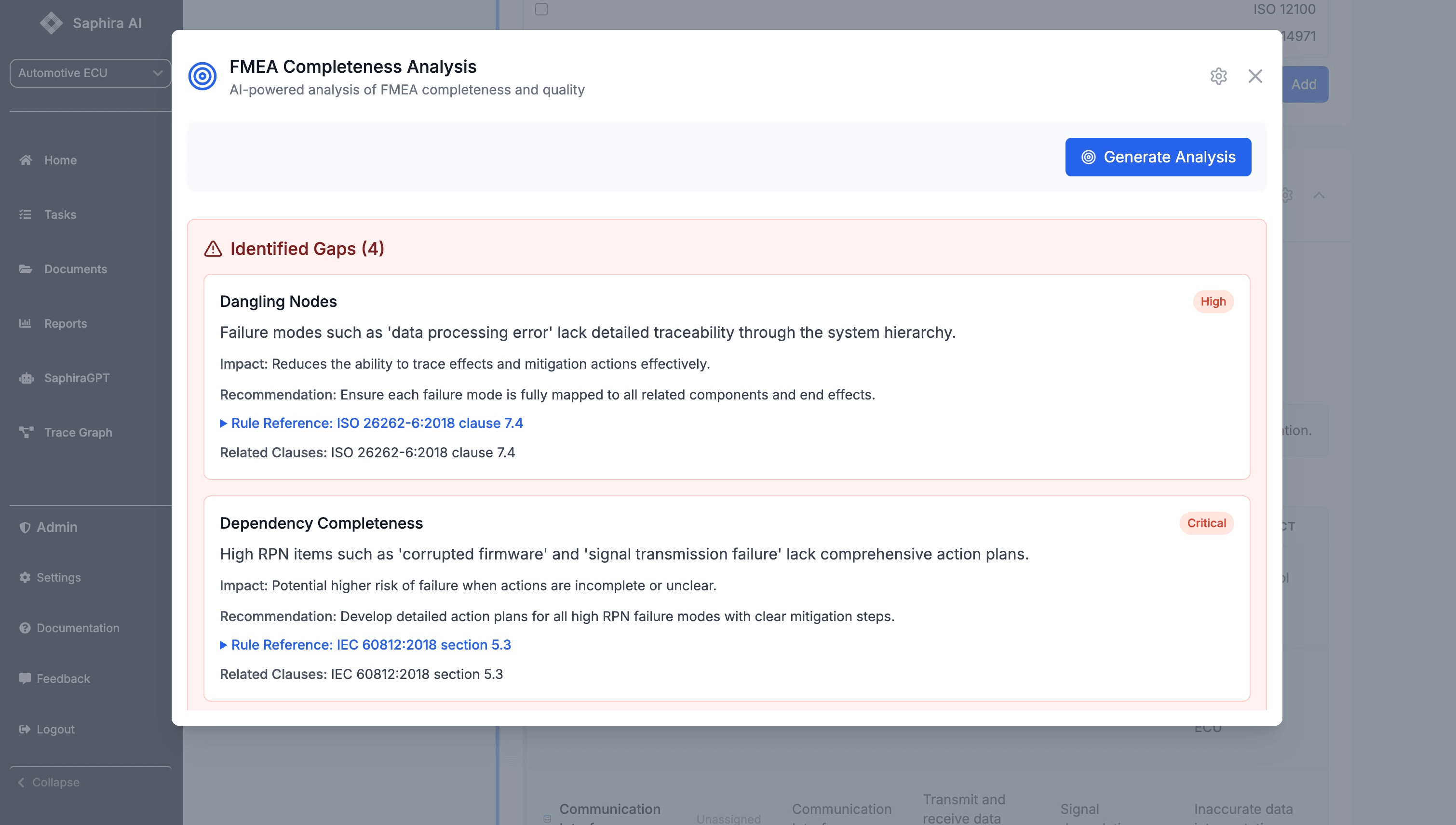Open the Documentation page
The image size is (1456, 825).
pos(78,628)
